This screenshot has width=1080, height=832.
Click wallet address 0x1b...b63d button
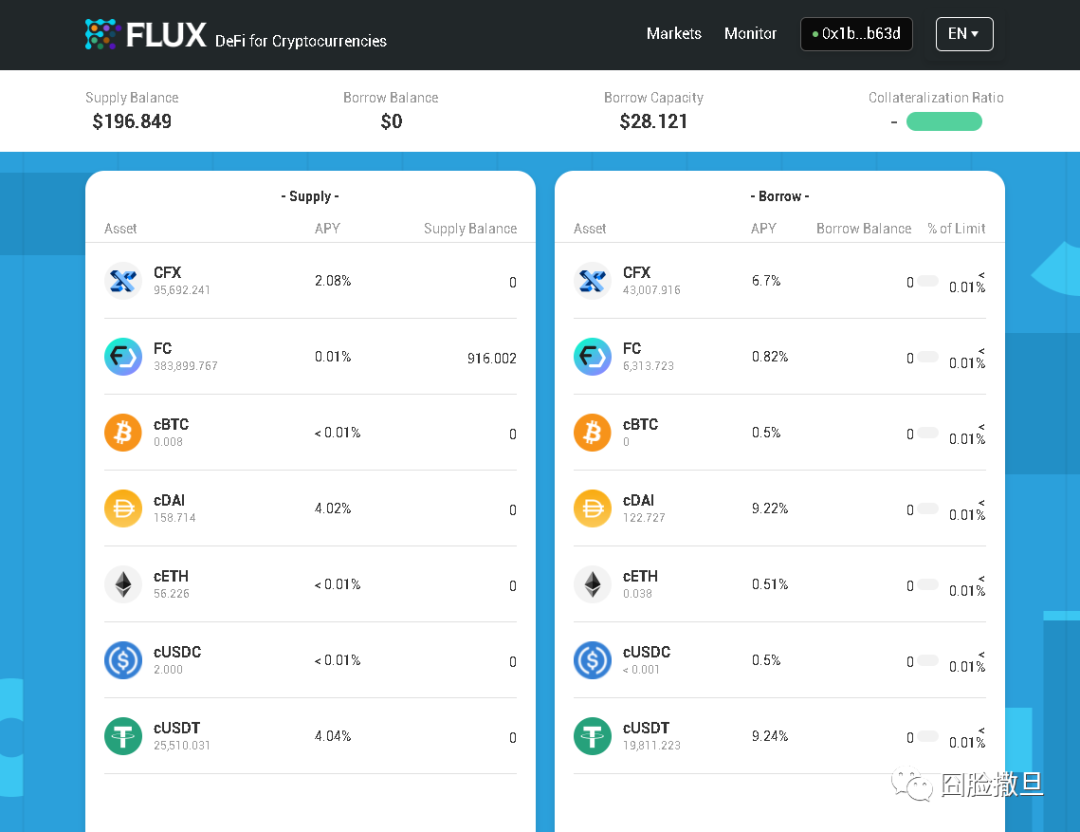856,34
